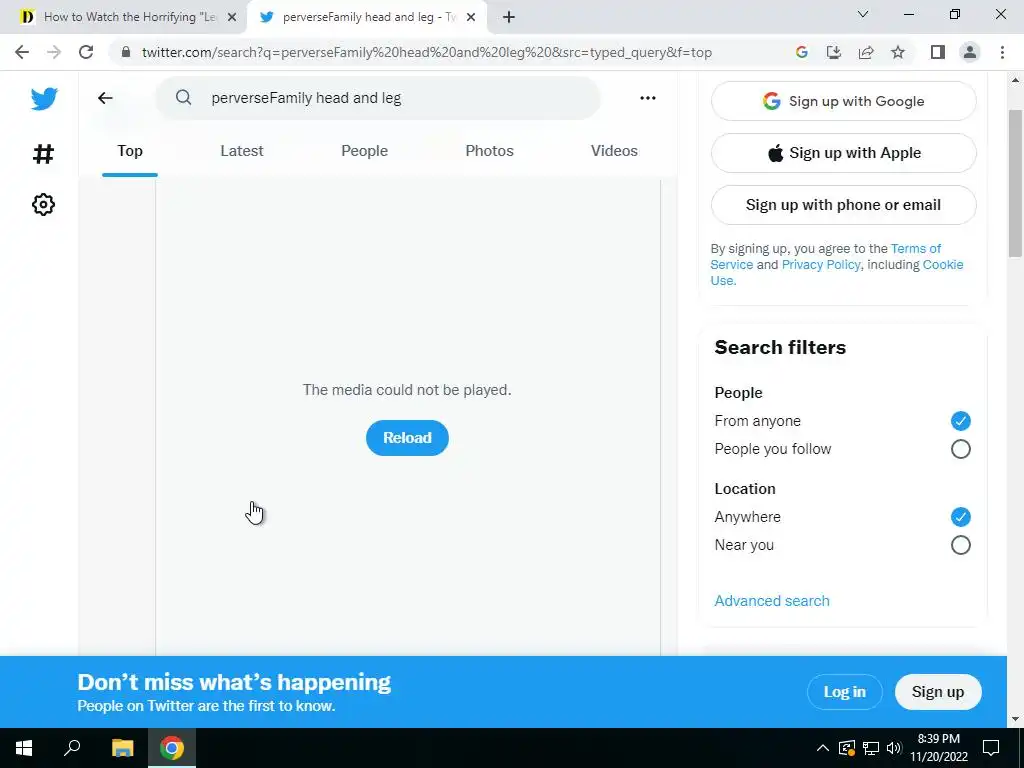The image size is (1024, 768).
Task: Open Windows taskbar search
Action: 72,748
